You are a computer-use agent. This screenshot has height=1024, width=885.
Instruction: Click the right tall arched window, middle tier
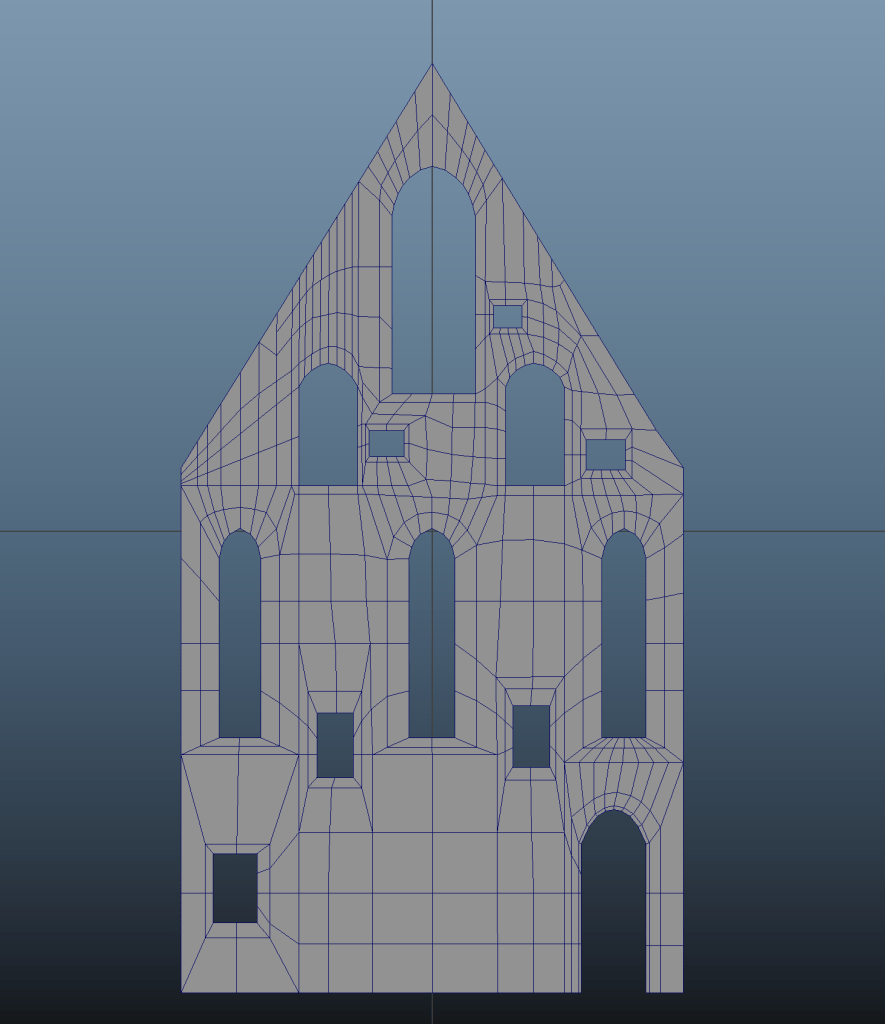[x=623, y=640]
